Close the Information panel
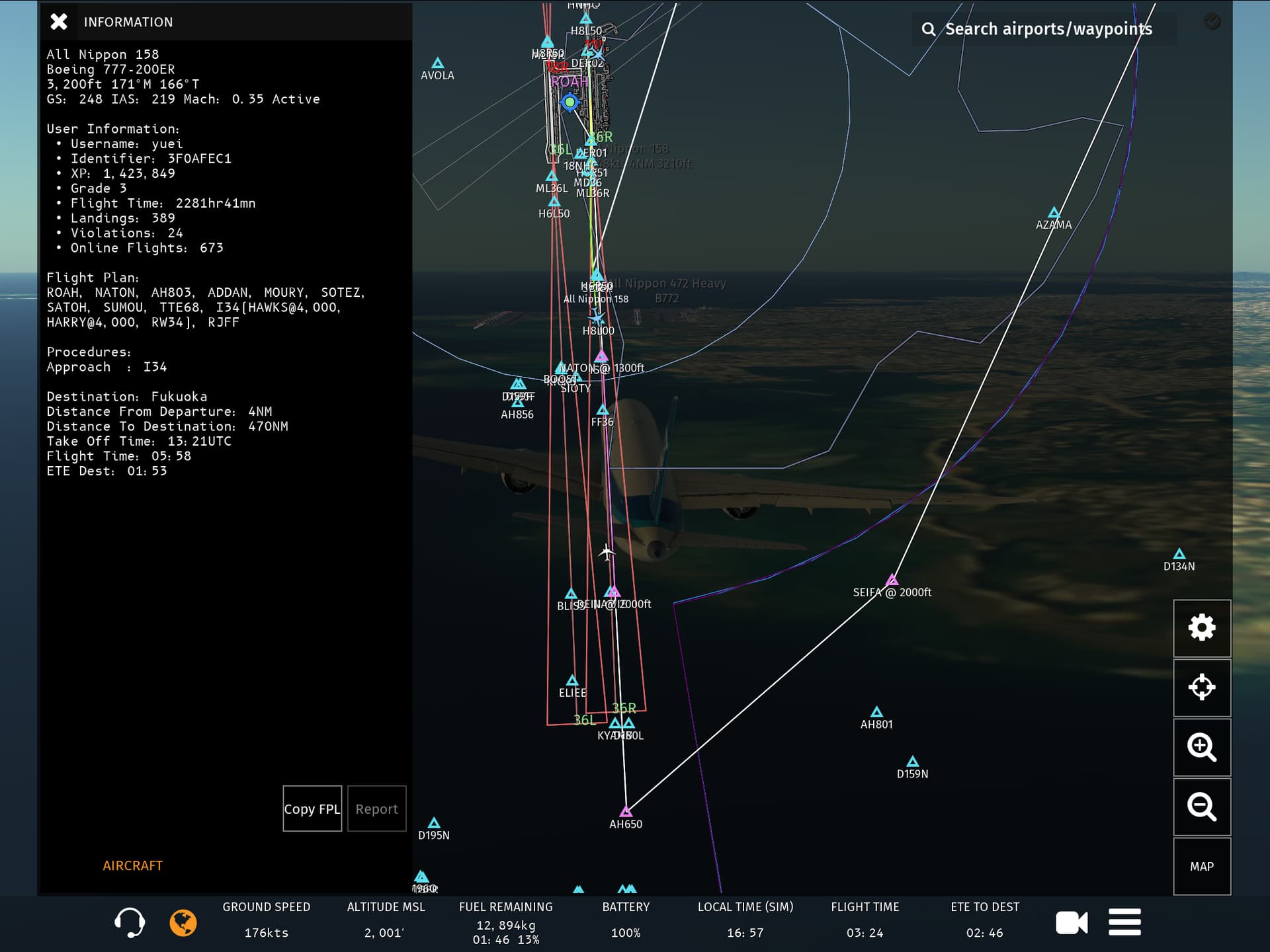This screenshot has height=952, width=1270. [59, 22]
